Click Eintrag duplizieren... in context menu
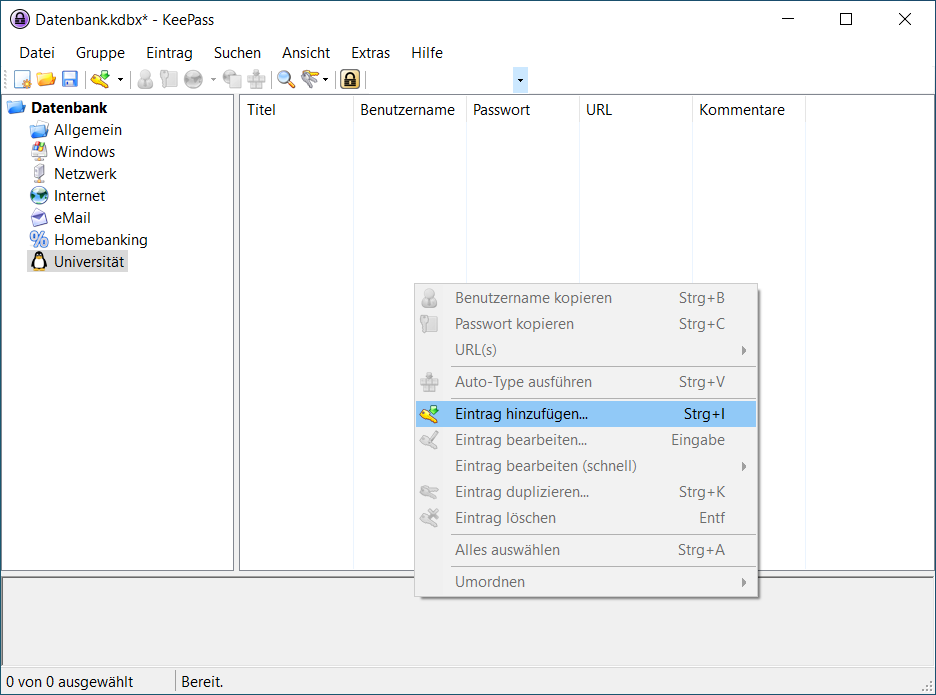936x695 pixels. 586,492
